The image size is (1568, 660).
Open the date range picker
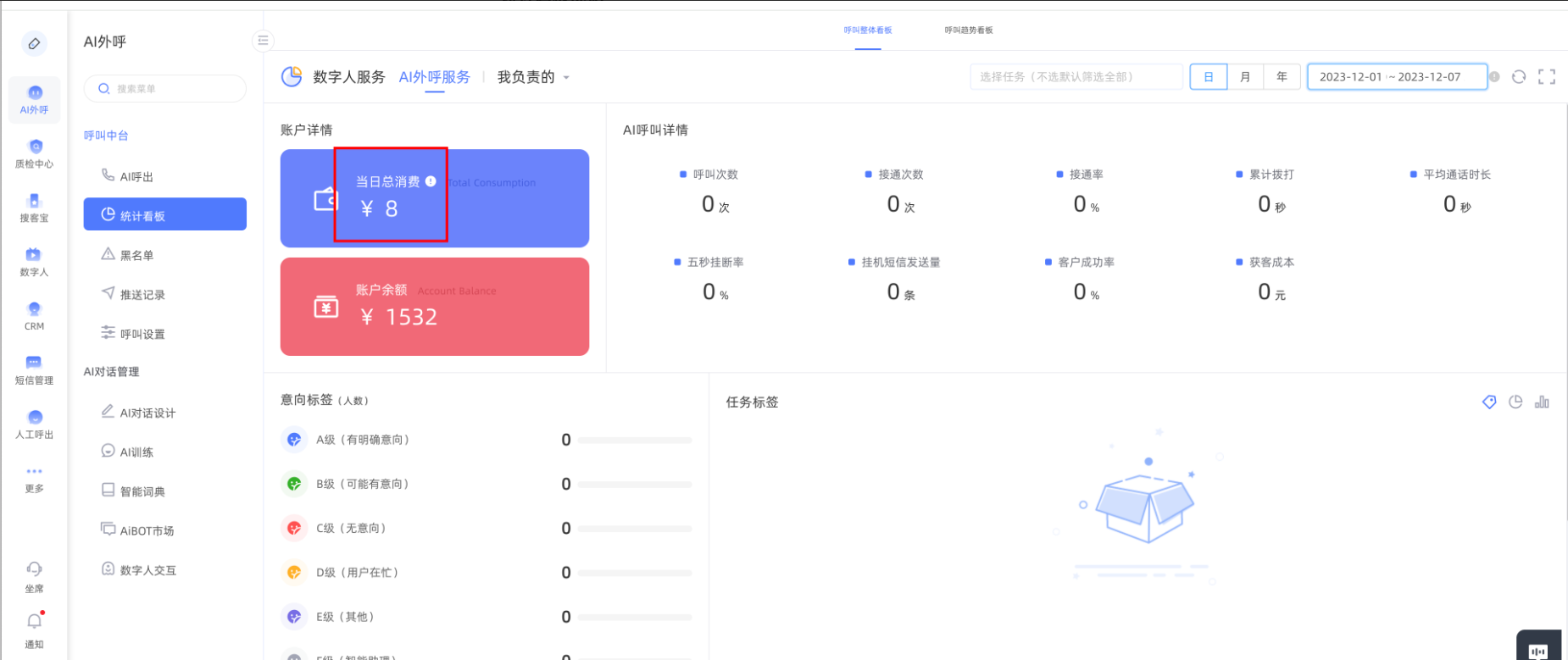tap(1395, 77)
